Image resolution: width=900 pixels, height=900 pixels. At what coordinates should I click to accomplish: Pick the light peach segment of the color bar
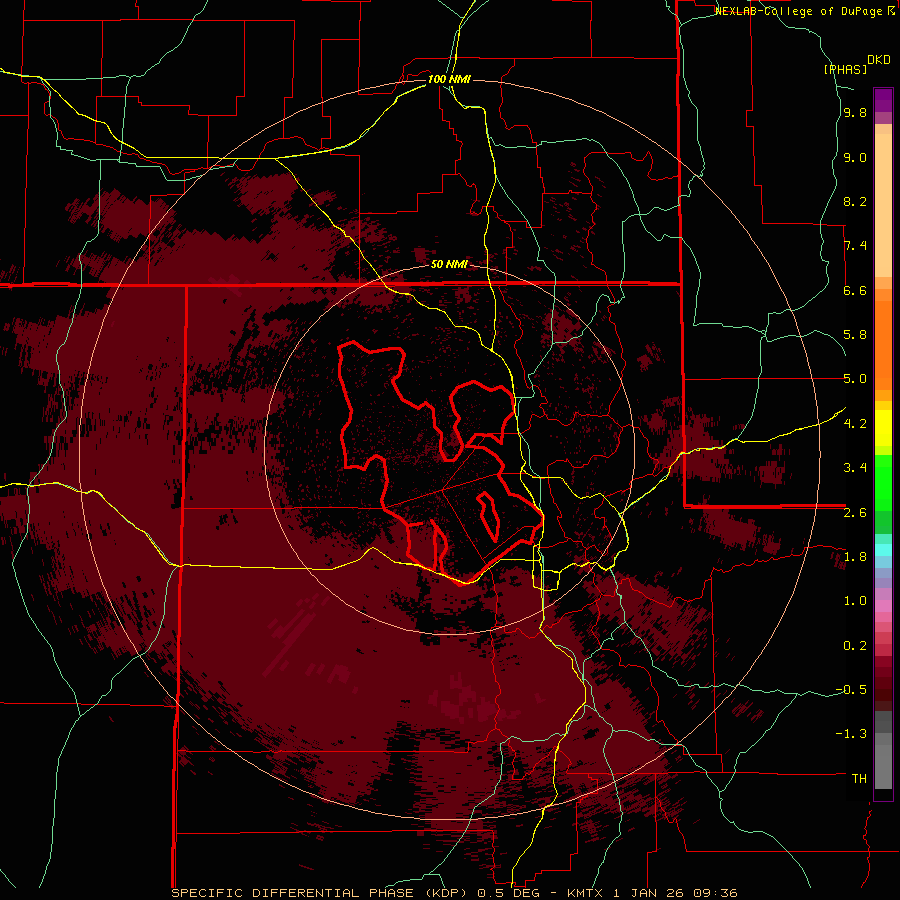pyautogui.click(x=883, y=205)
